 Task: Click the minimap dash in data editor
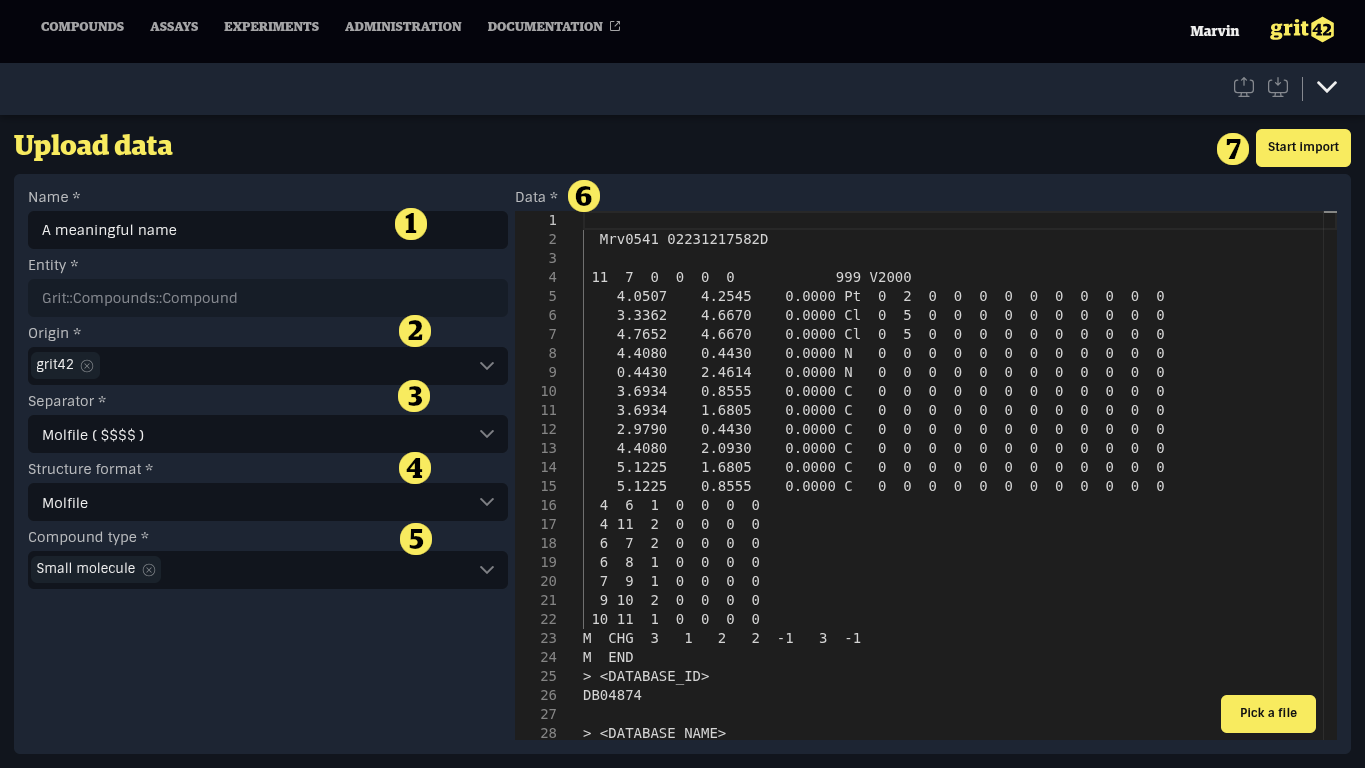1330,212
